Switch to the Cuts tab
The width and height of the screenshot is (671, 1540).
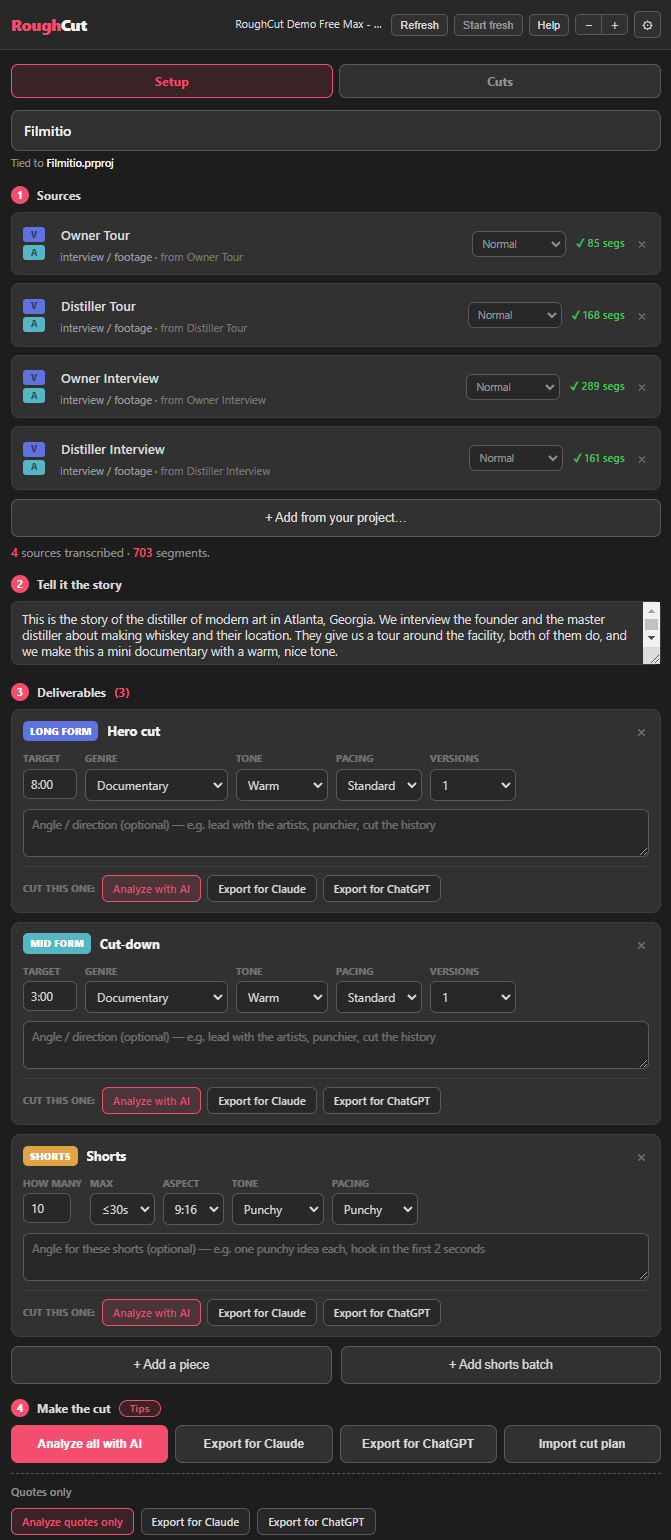500,81
